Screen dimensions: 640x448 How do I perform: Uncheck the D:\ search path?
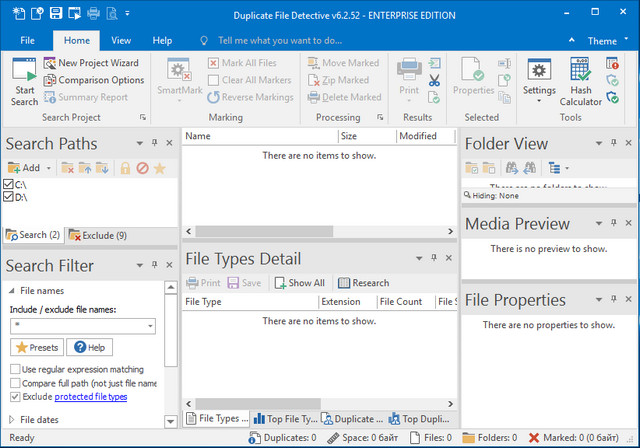click(9, 198)
